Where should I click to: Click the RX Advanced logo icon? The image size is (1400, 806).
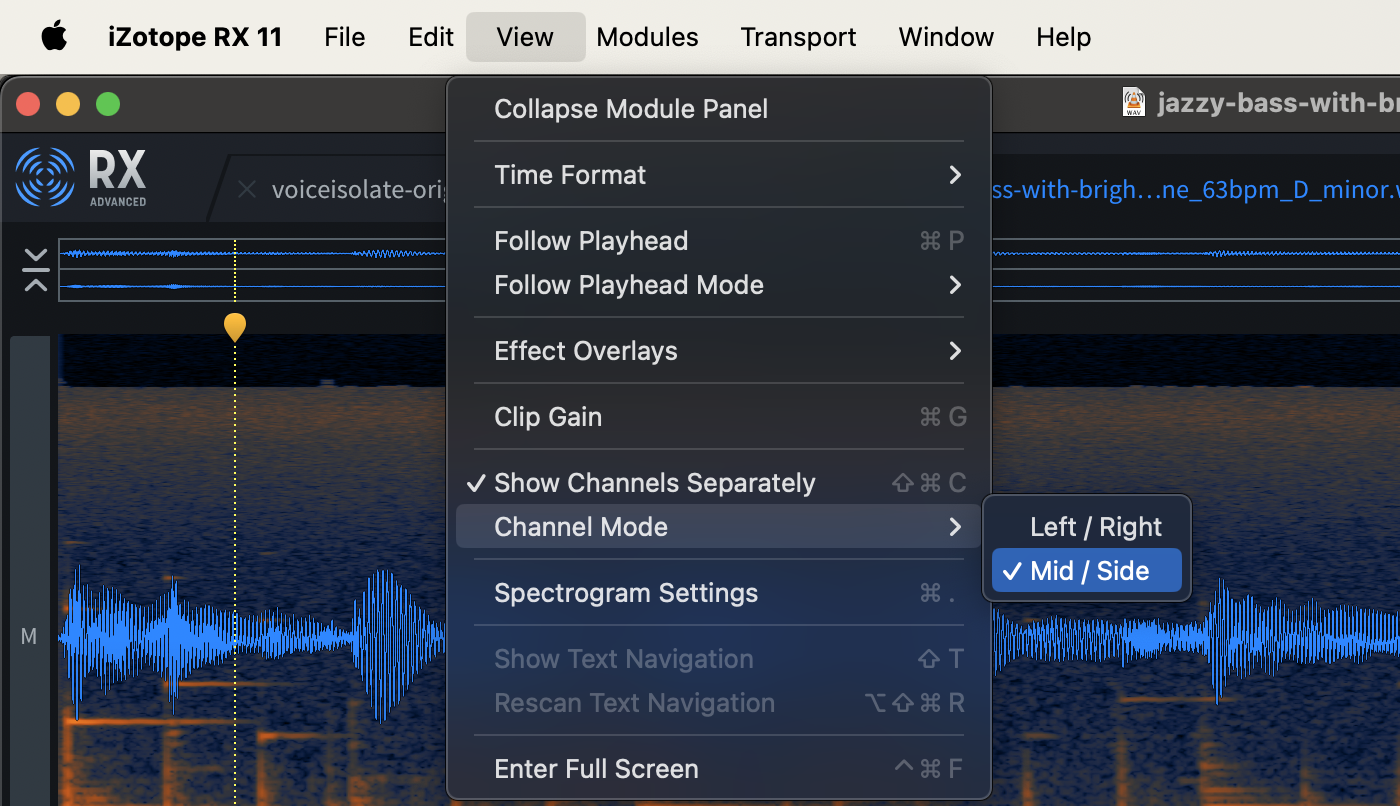point(45,177)
